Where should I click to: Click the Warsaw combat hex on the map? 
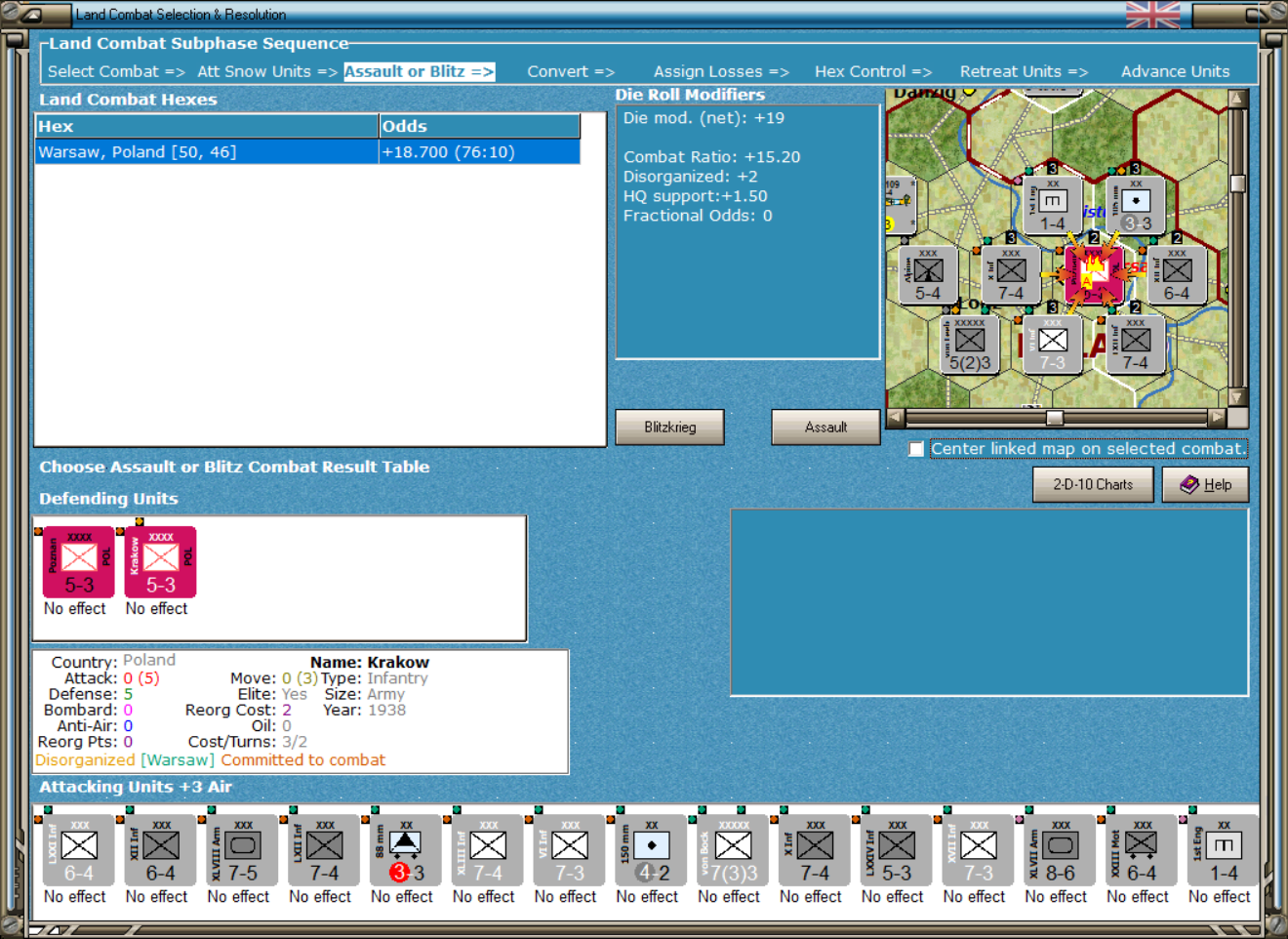tap(1094, 275)
